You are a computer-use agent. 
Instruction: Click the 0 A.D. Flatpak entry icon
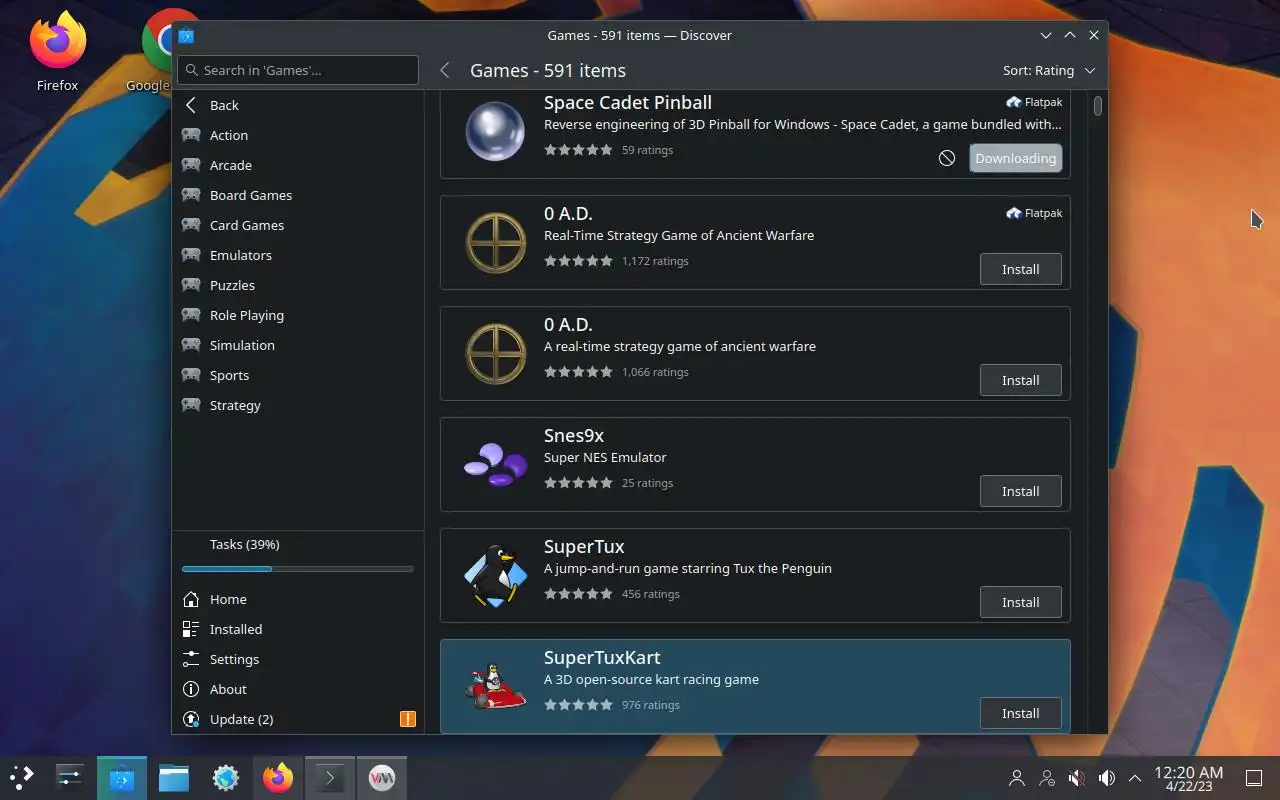(x=495, y=242)
